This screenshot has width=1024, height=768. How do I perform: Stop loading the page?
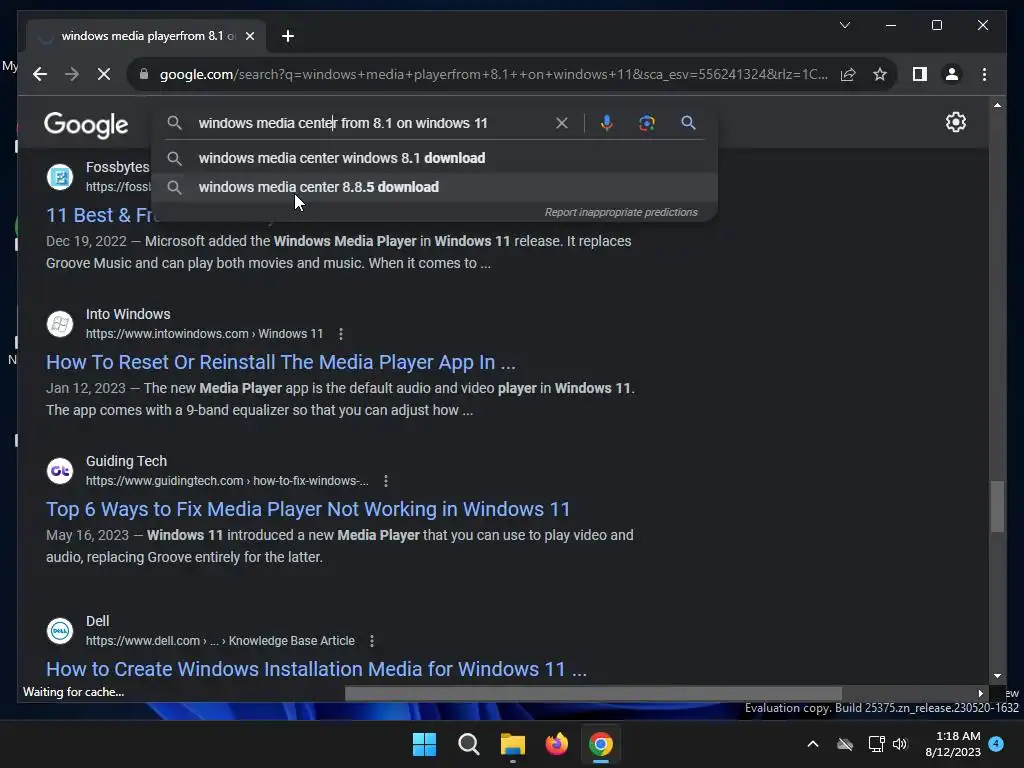click(x=104, y=74)
